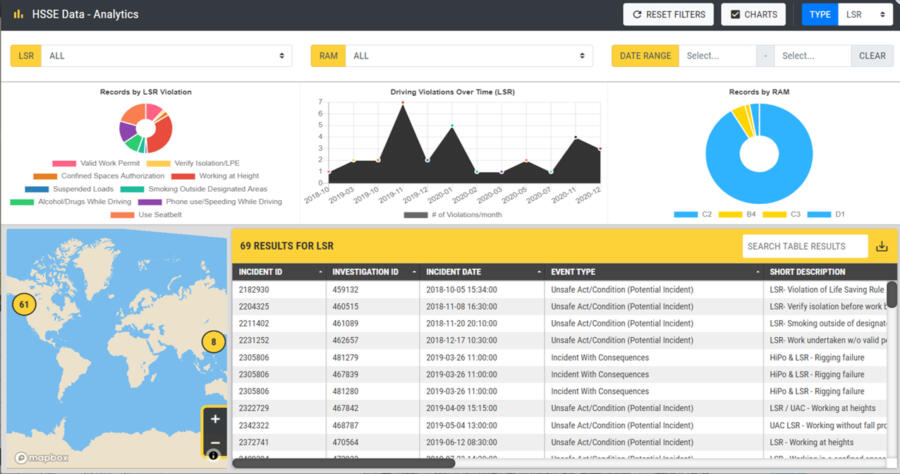Download table results with export icon

881,246
